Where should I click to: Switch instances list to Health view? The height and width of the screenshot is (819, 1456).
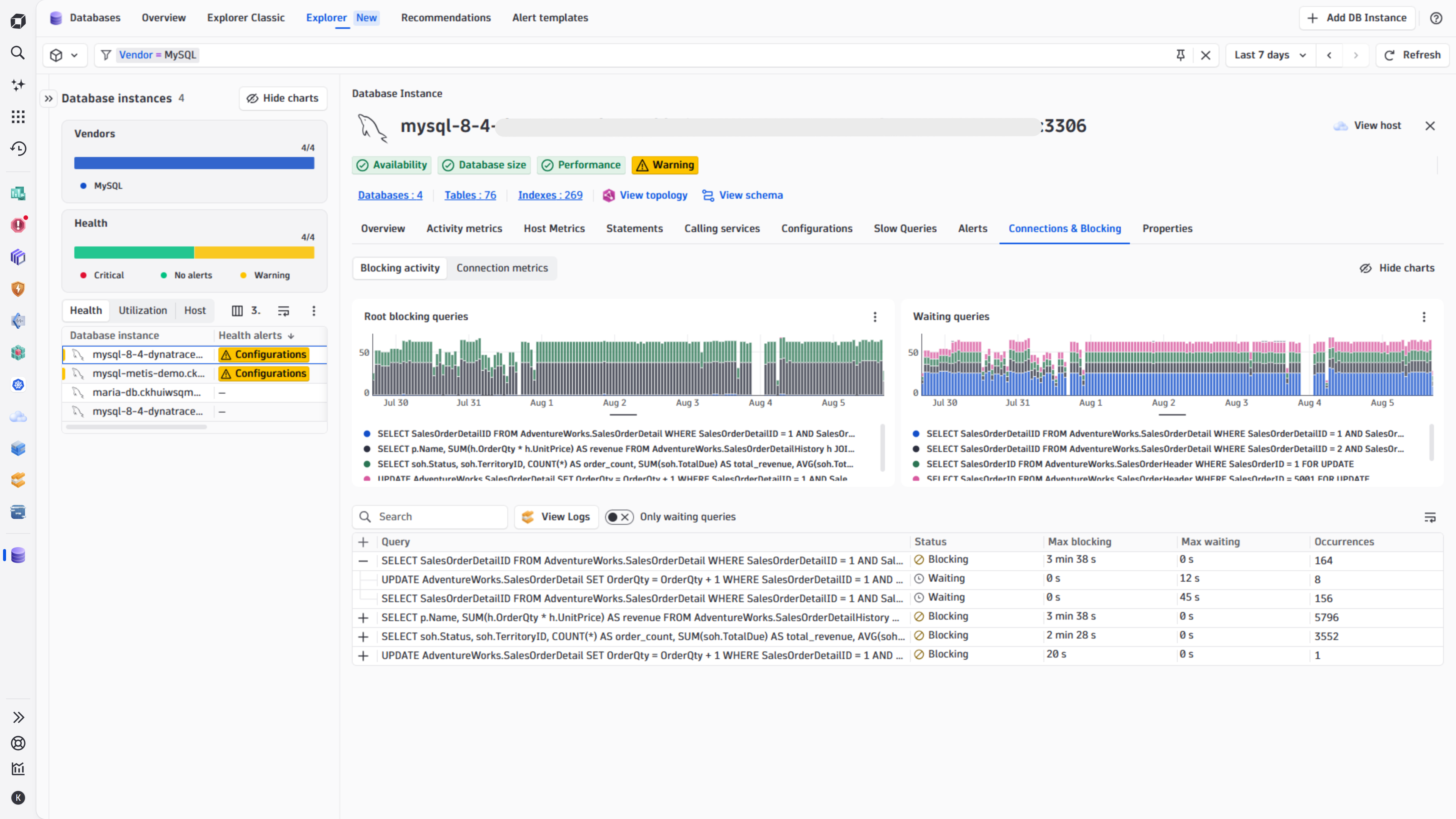coord(86,310)
